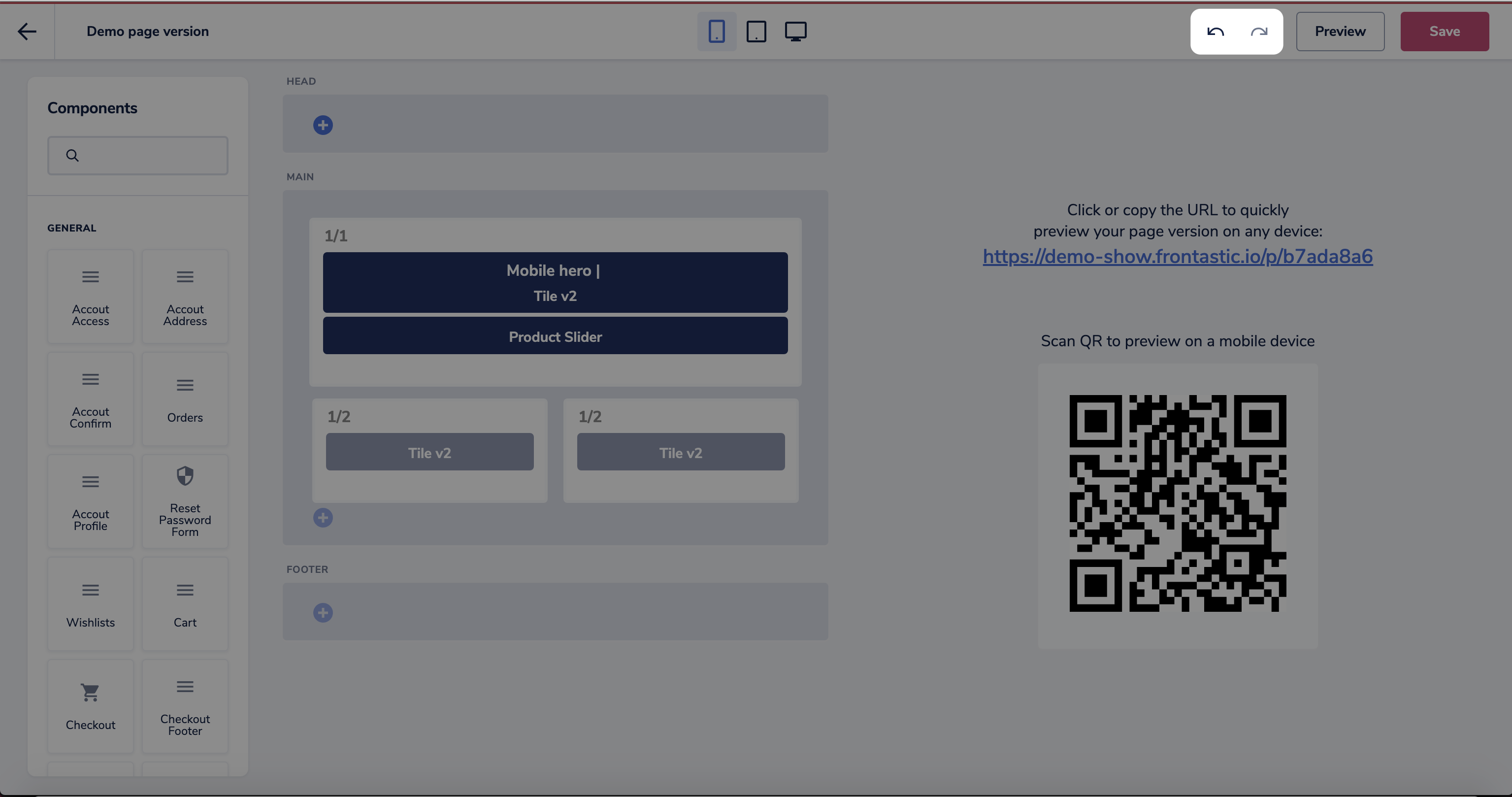Select the Mobile hero Tile v2 block
The width and height of the screenshot is (1512, 797).
(555, 282)
